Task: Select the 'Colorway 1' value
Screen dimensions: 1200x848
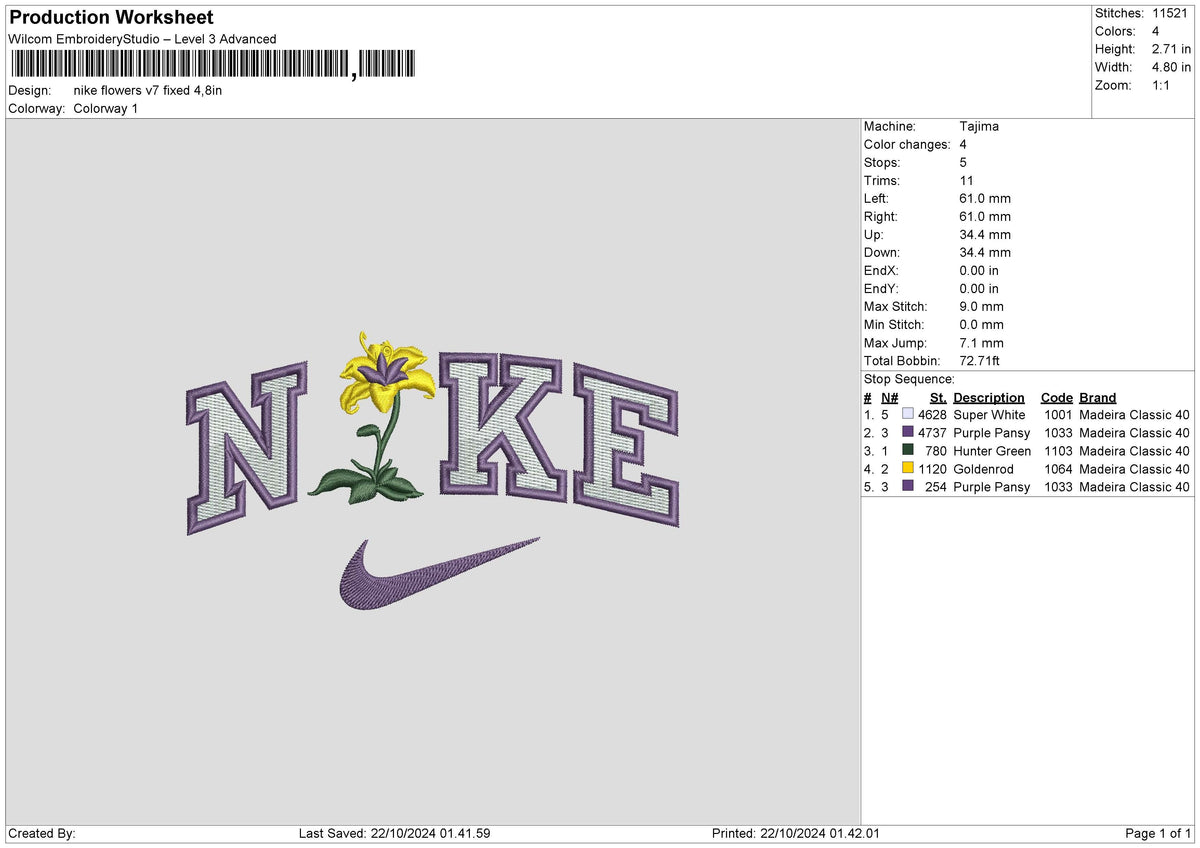Action: coord(106,109)
